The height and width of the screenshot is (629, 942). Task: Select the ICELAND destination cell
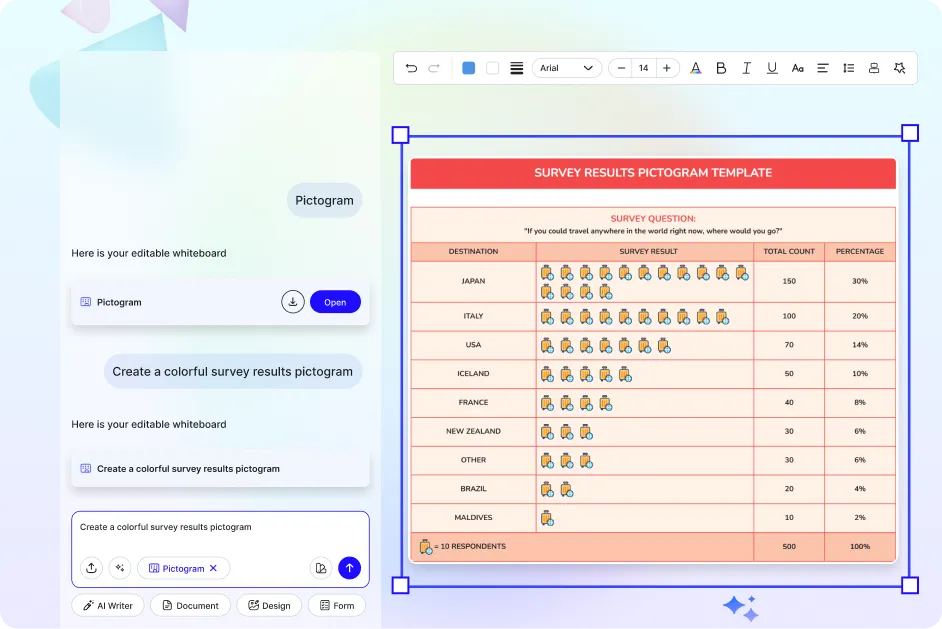pyautogui.click(x=473, y=374)
